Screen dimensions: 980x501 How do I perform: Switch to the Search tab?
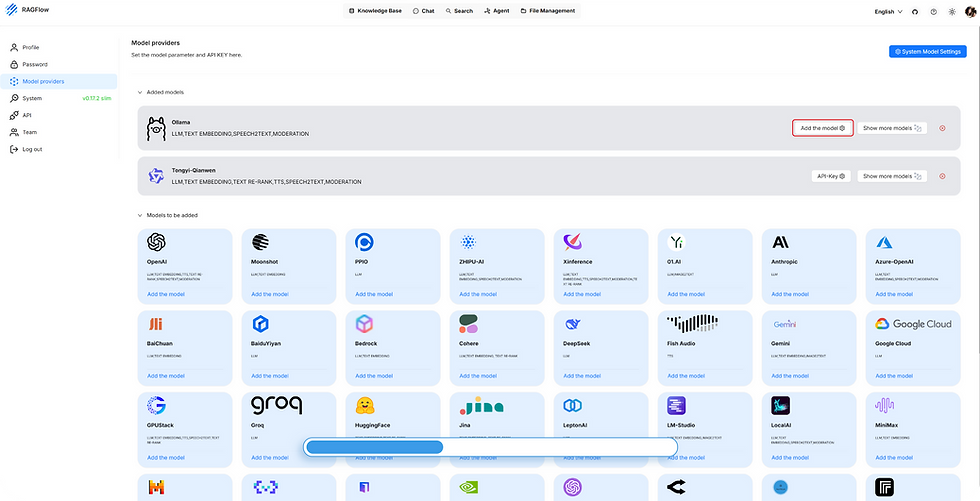459,11
